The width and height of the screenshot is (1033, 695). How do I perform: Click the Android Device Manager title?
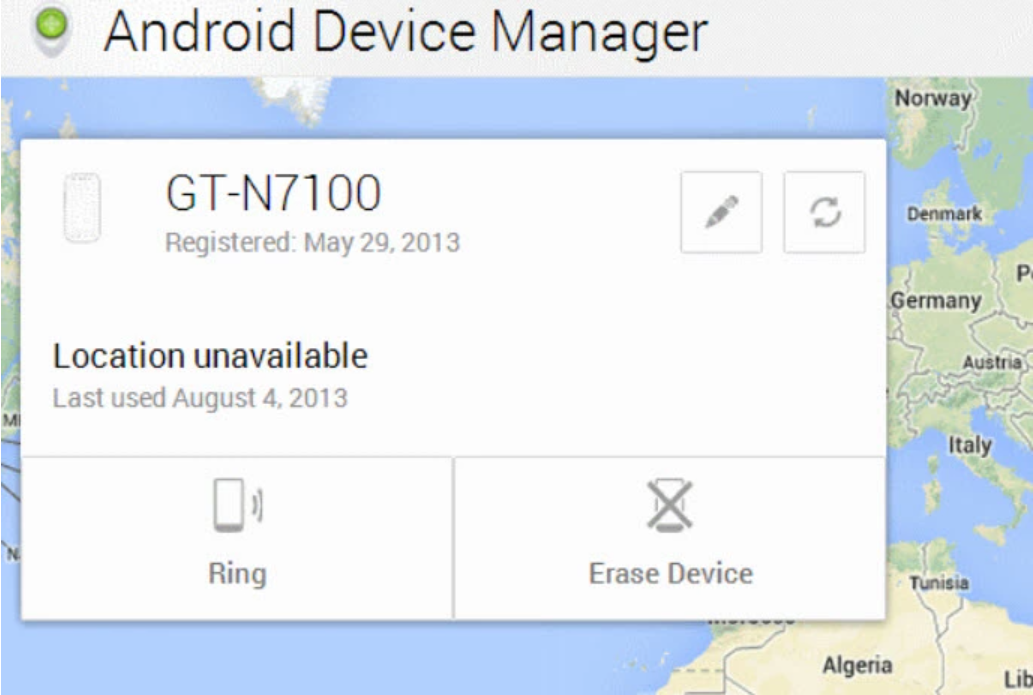(405, 32)
